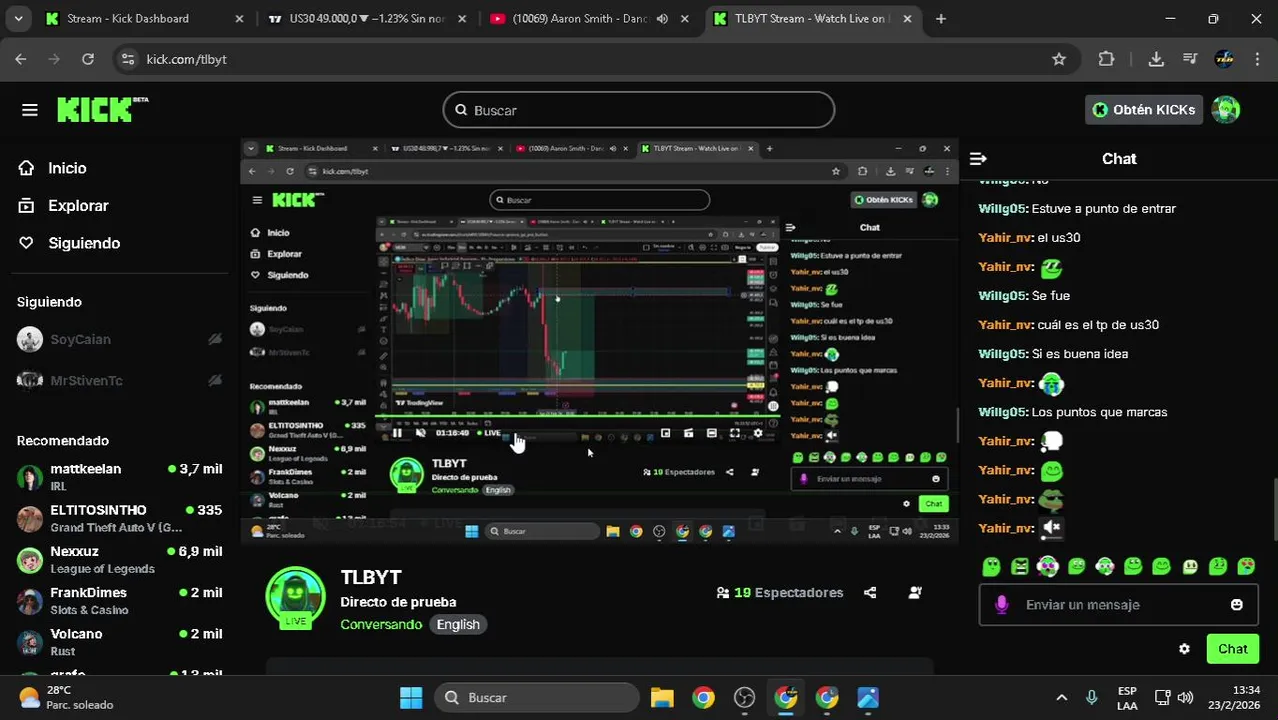Viewport: 1278px width, 720px height.
Task: Open the followed channel SoyCaian
Action: point(119,339)
